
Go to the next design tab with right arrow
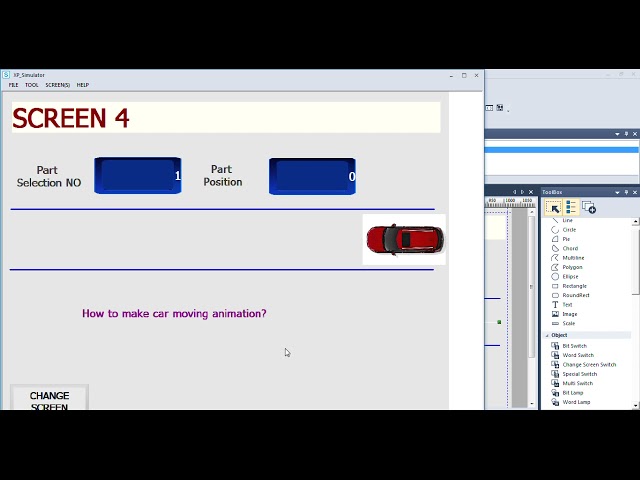[x=522, y=192]
